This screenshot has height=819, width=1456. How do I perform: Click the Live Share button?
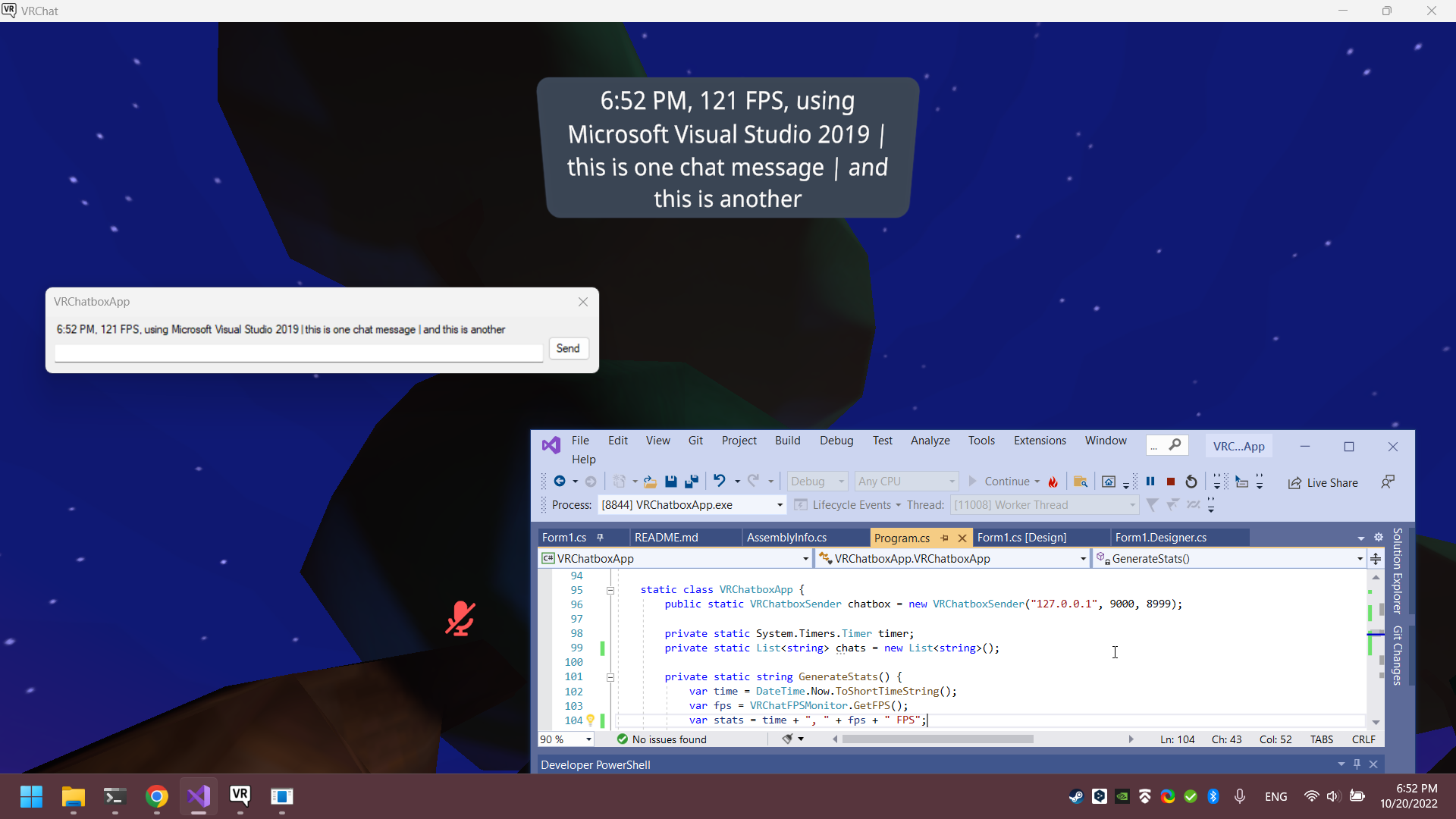(x=1323, y=483)
